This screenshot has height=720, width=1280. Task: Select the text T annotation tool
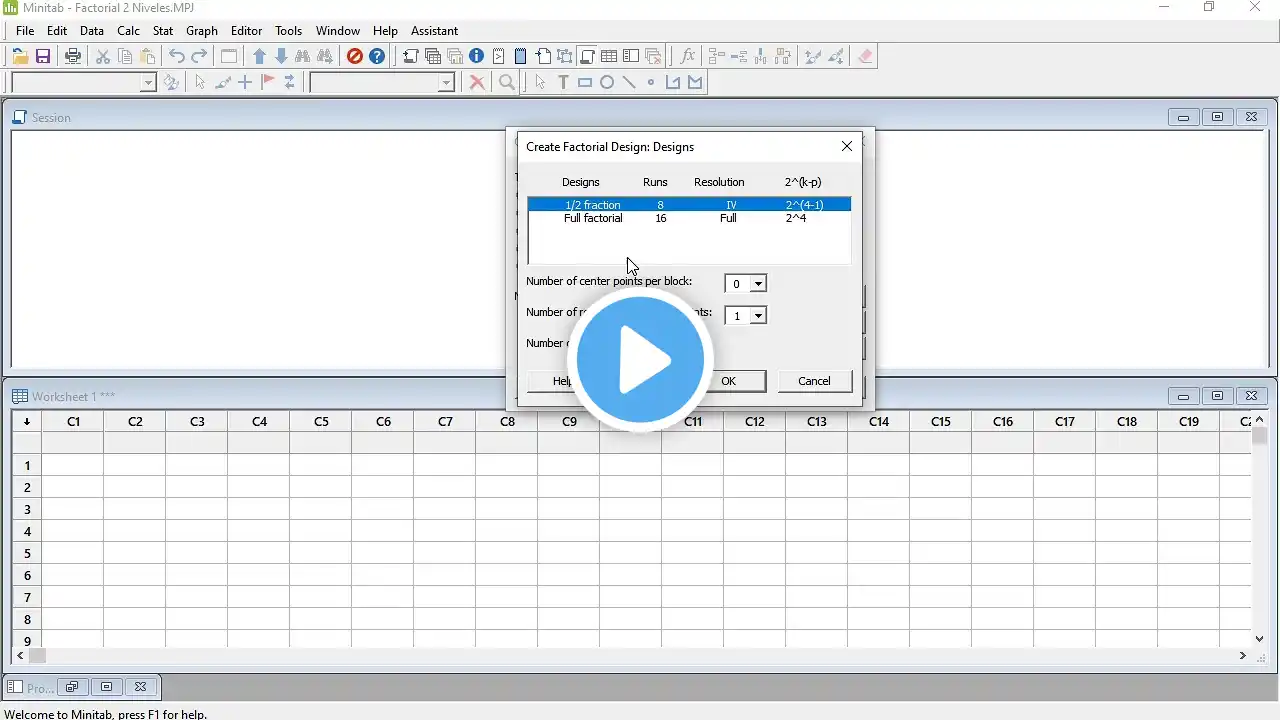563,83
